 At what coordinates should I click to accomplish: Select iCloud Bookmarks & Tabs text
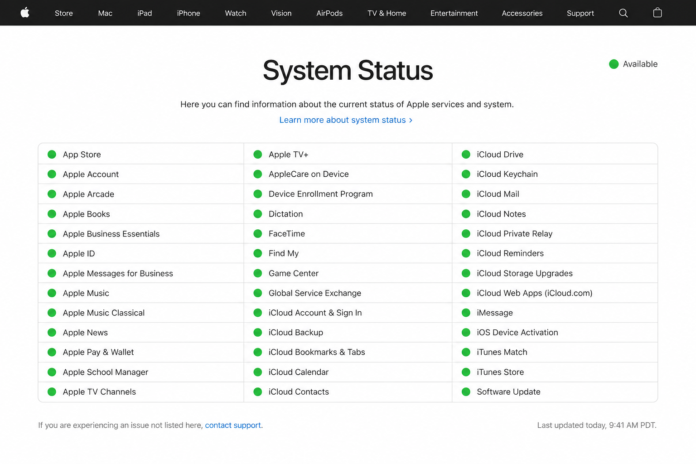coord(316,352)
